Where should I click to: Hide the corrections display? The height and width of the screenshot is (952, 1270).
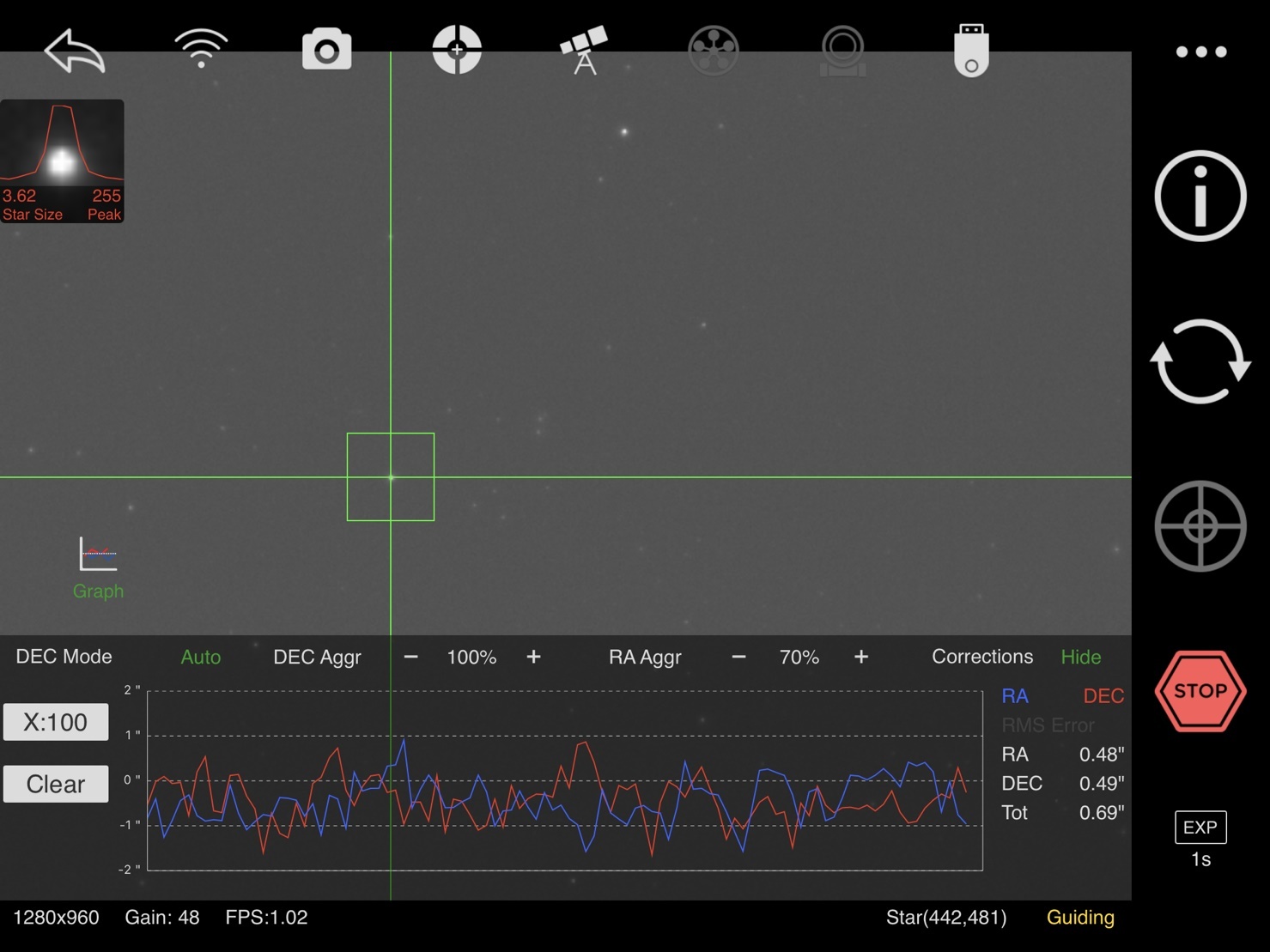pyautogui.click(x=1080, y=658)
